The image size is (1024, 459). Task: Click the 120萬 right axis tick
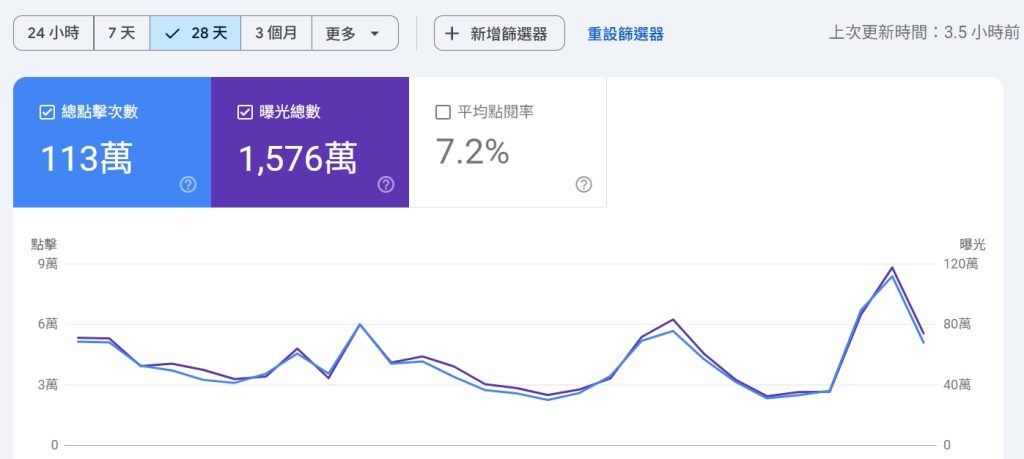[x=961, y=264]
